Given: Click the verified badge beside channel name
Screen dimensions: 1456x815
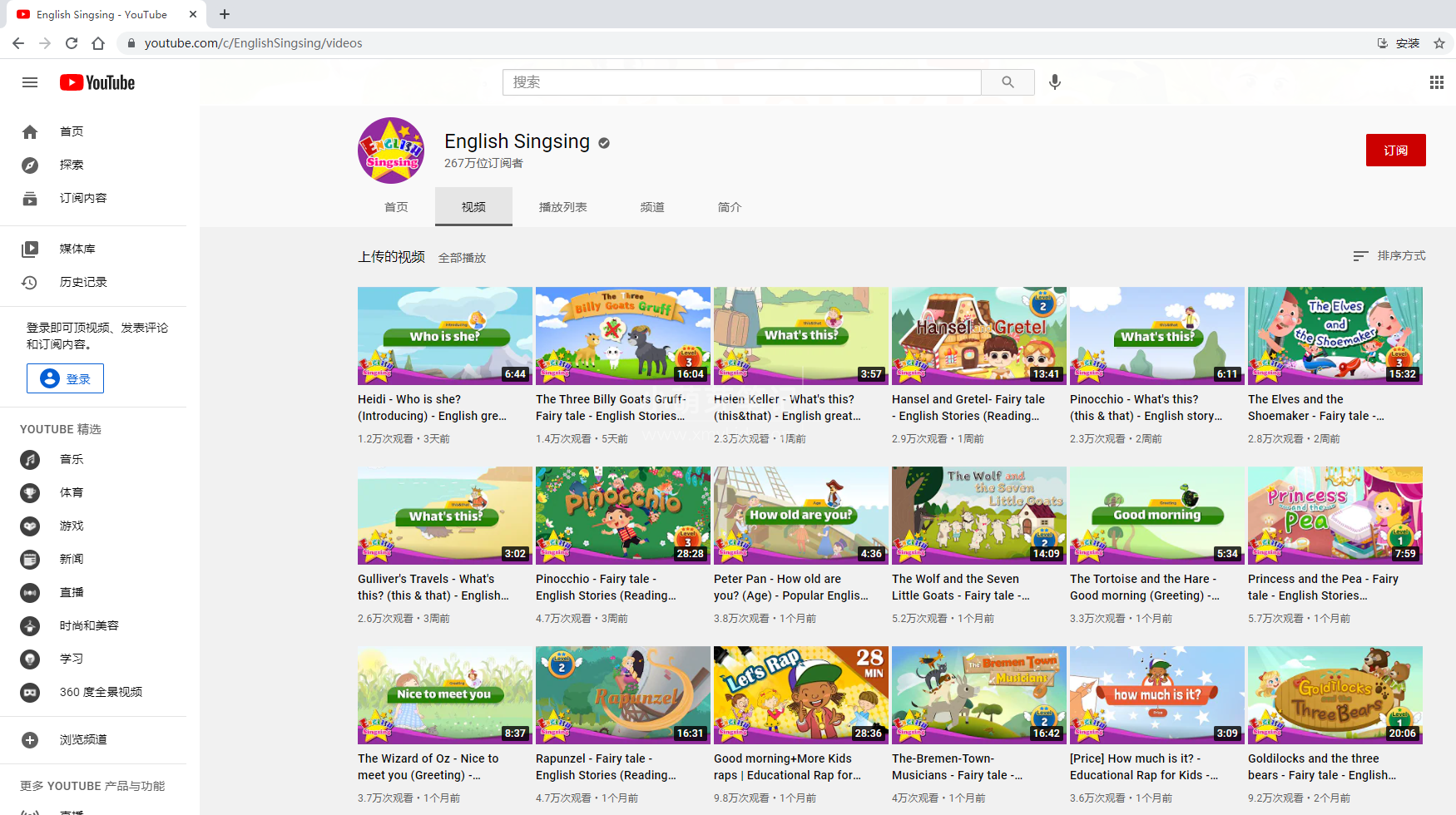Looking at the screenshot, I should [604, 143].
